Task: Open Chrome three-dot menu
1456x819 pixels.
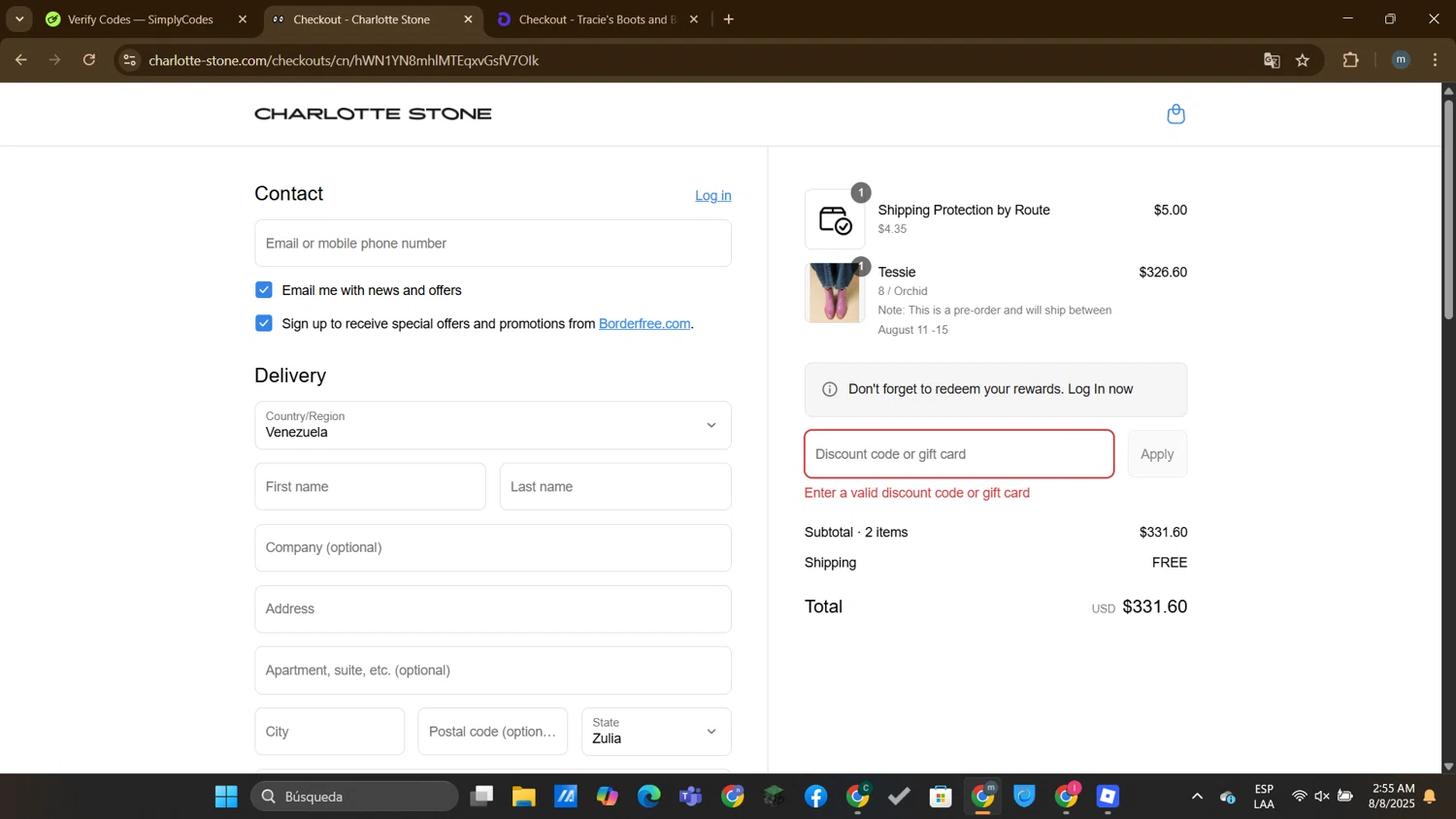Action: coord(1435,60)
